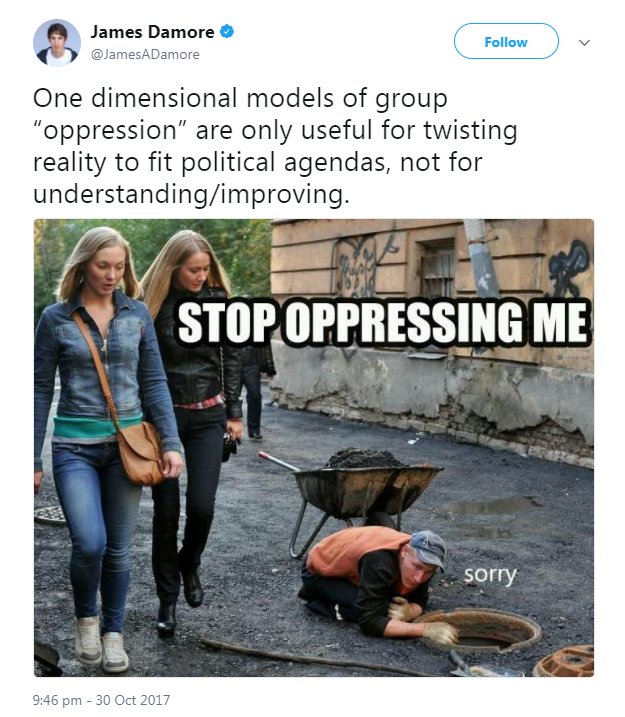Click the blue verified badge icon
The image size is (625, 717).
click(x=227, y=32)
